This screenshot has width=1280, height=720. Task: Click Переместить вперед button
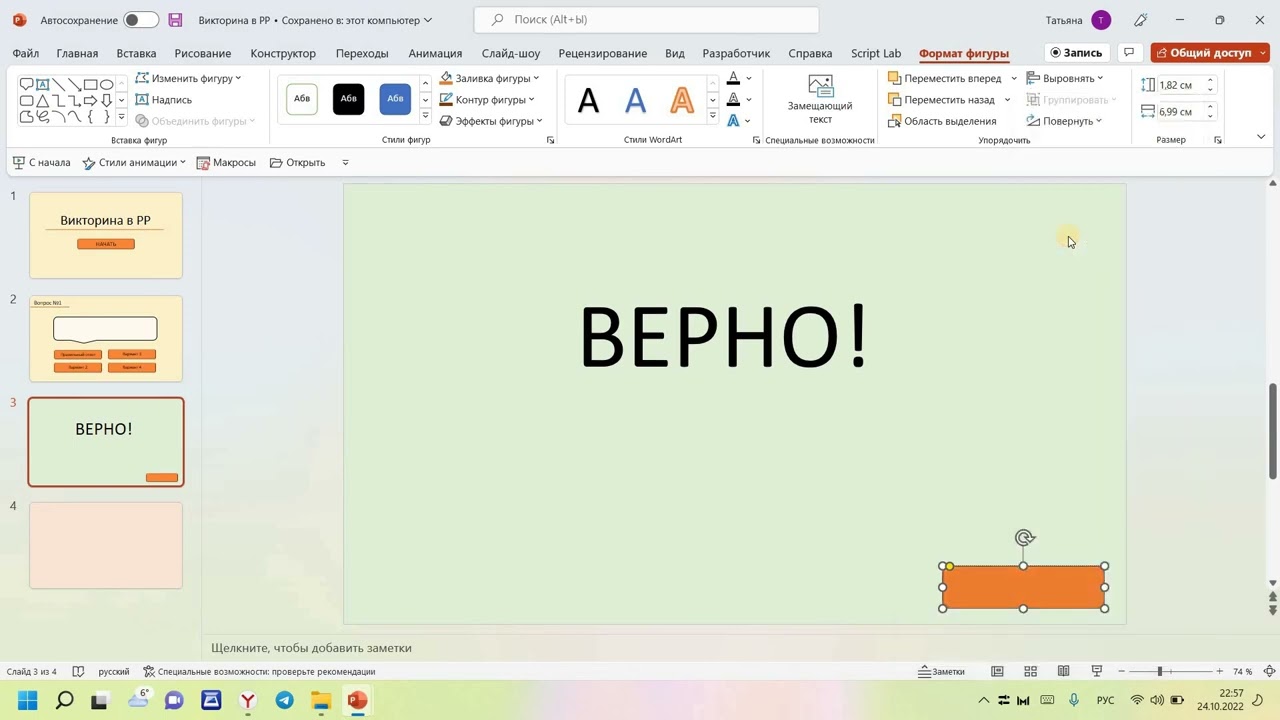click(x=945, y=78)
